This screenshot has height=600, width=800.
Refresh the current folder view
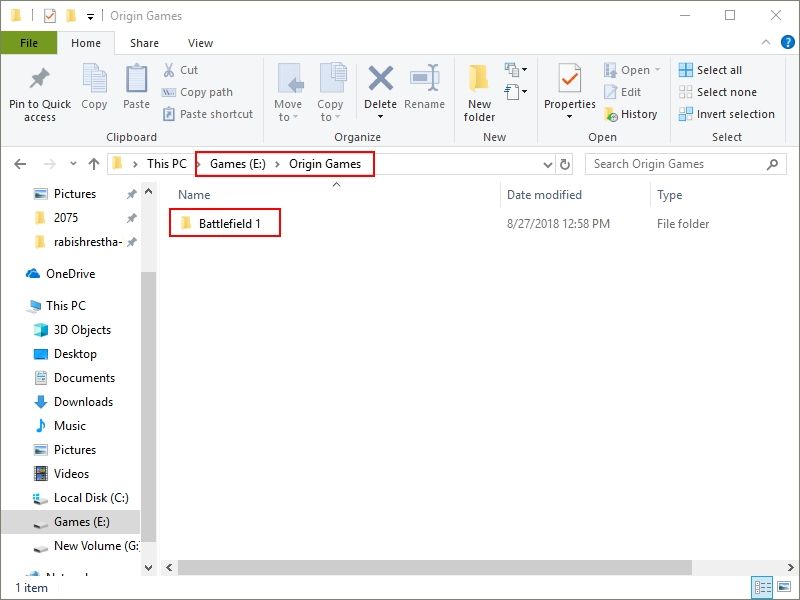click(x=565, y=164)
